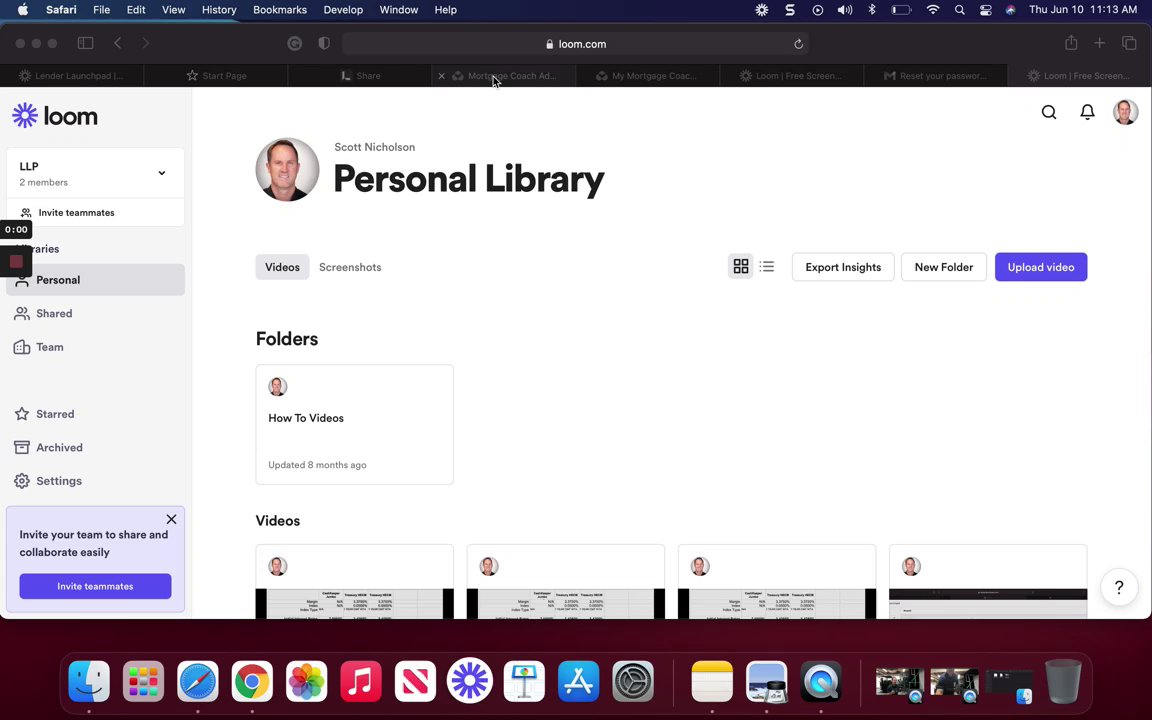The height and width of the screenshot is (720, 1152).
Task: Switch to My Mortgage Coach tab
Action: click(648, 76)
